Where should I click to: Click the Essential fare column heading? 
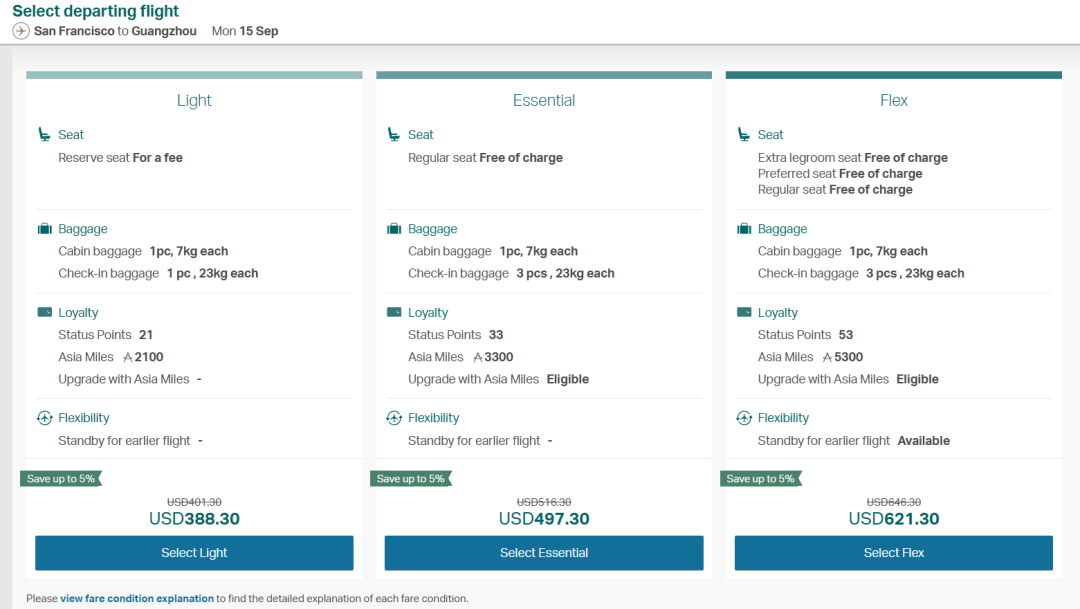pos(544,100)
